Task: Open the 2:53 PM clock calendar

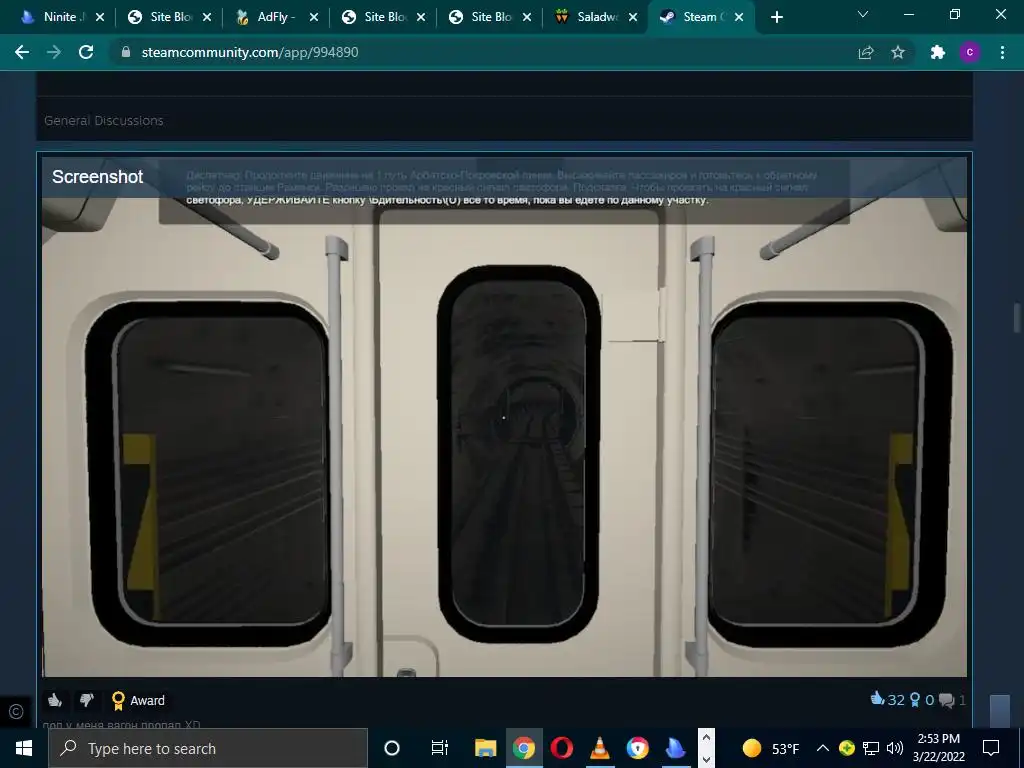Action: pyautogui.click(x=938, y=748)
